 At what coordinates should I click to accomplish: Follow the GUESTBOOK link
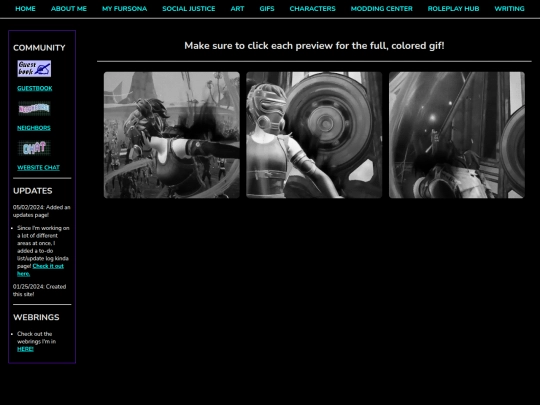[35, 89]
